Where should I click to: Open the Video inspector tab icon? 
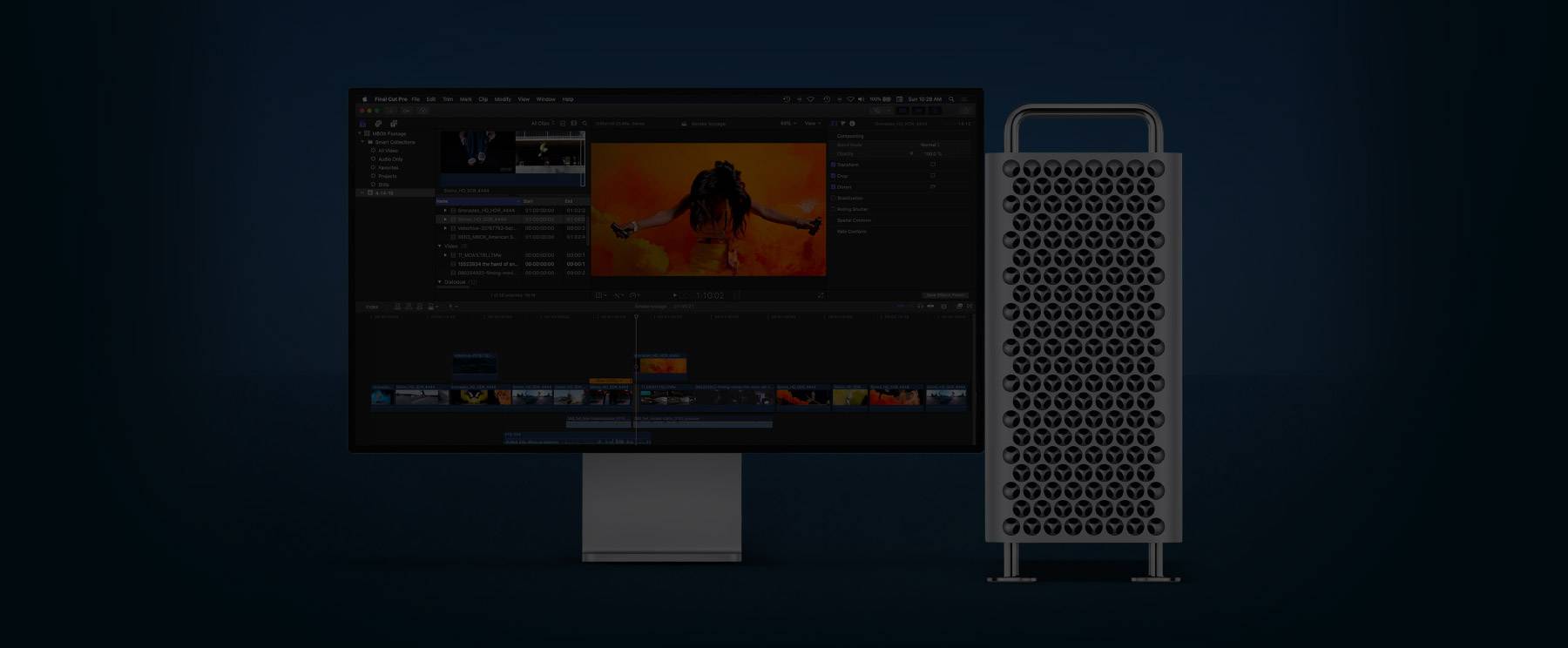click(835, 124)
